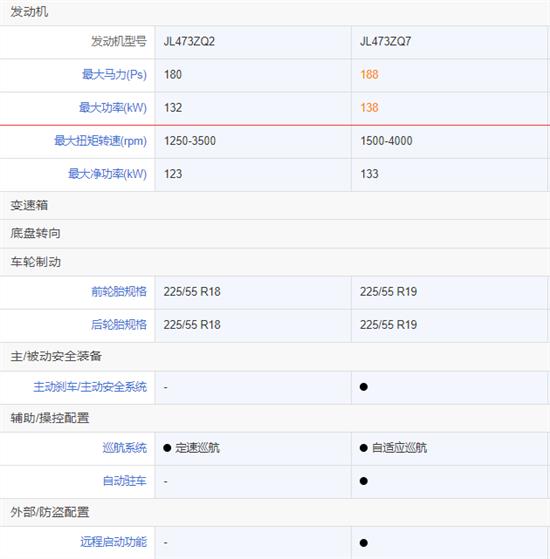The image size is (550, 559).
Task: Select the 123 net power value
Action: [x=173, y=174]
